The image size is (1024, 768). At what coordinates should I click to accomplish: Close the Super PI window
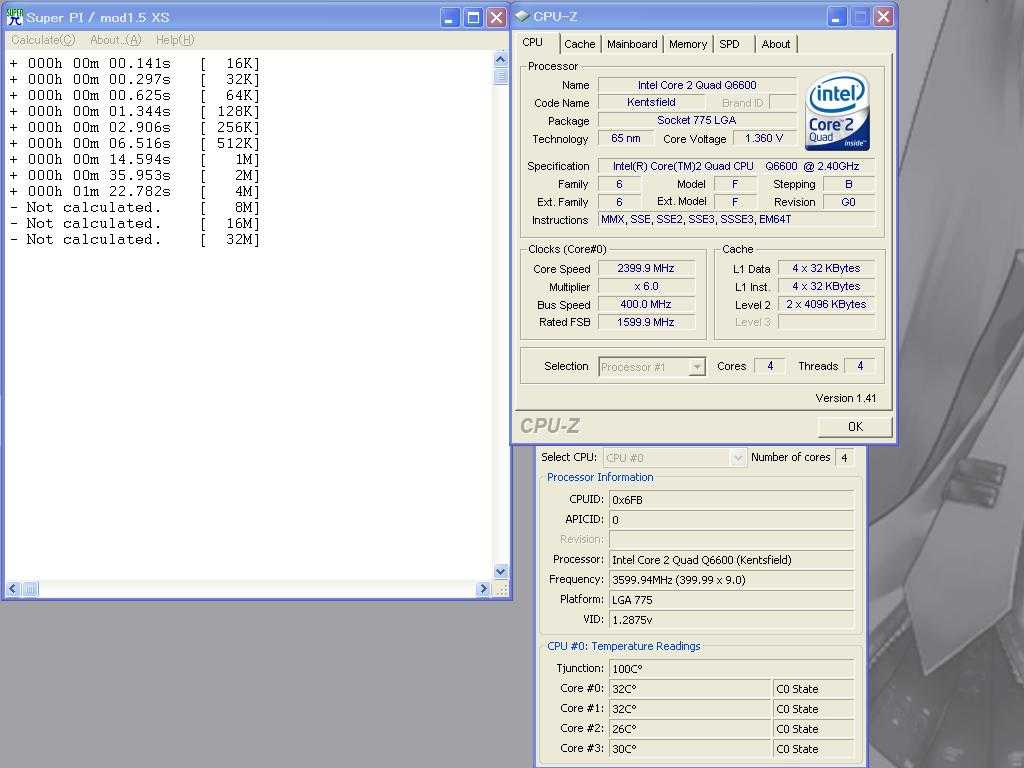pyautogui.click(x=496, y=18)
